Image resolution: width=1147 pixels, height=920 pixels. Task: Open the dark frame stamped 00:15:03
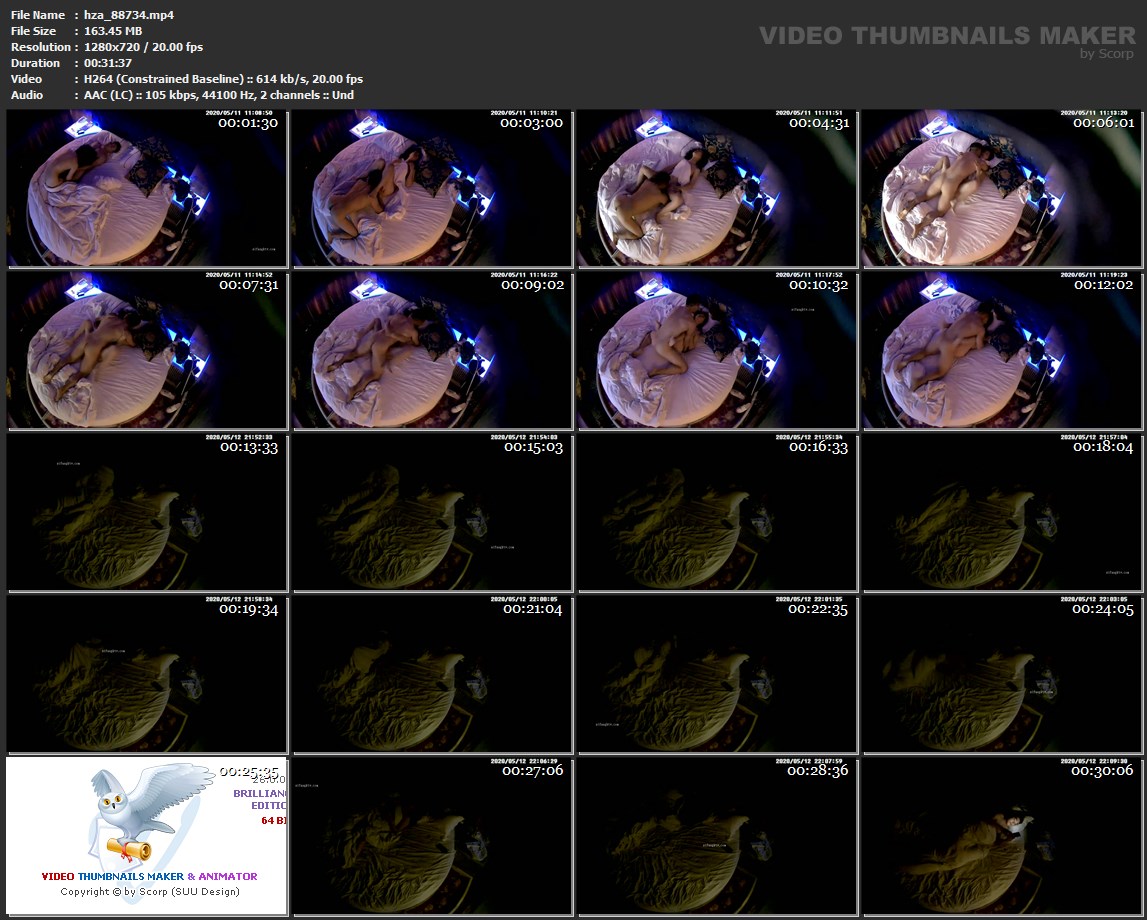432,512
